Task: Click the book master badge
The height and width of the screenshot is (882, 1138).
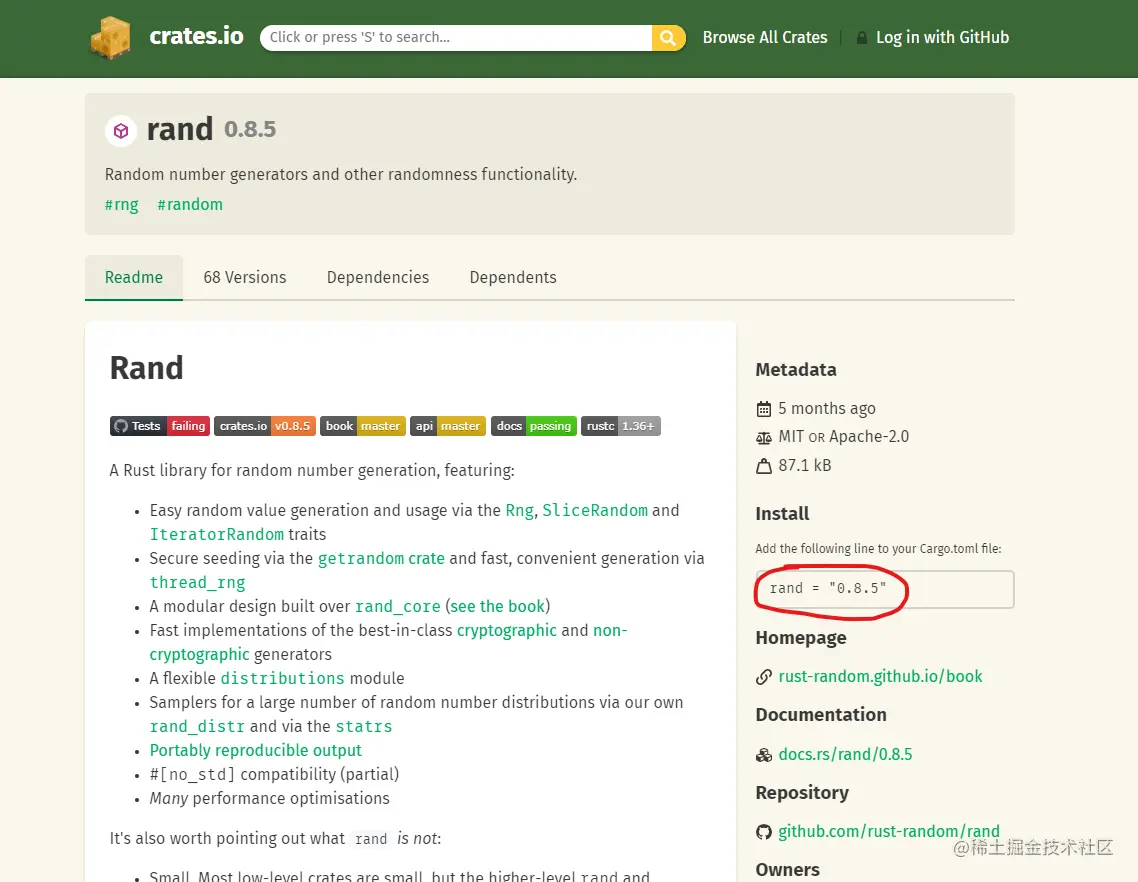Action: [363, 426]
